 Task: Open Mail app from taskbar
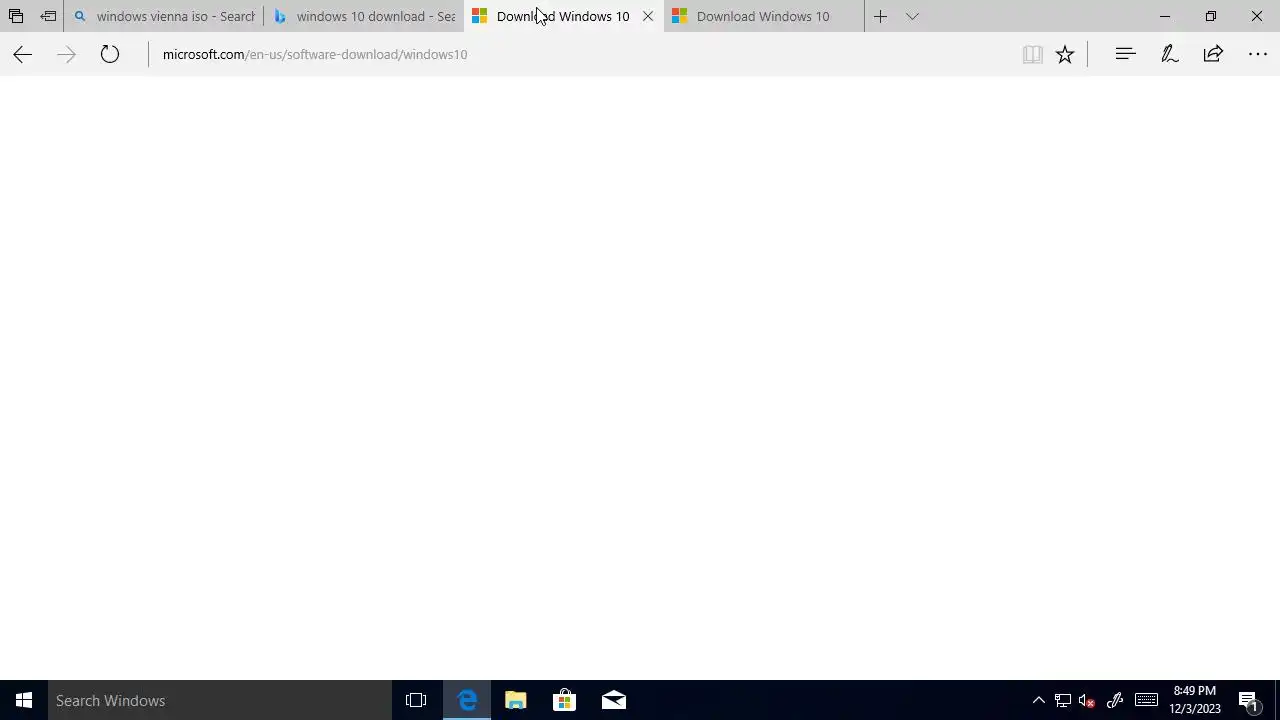(x=614, y=700)
